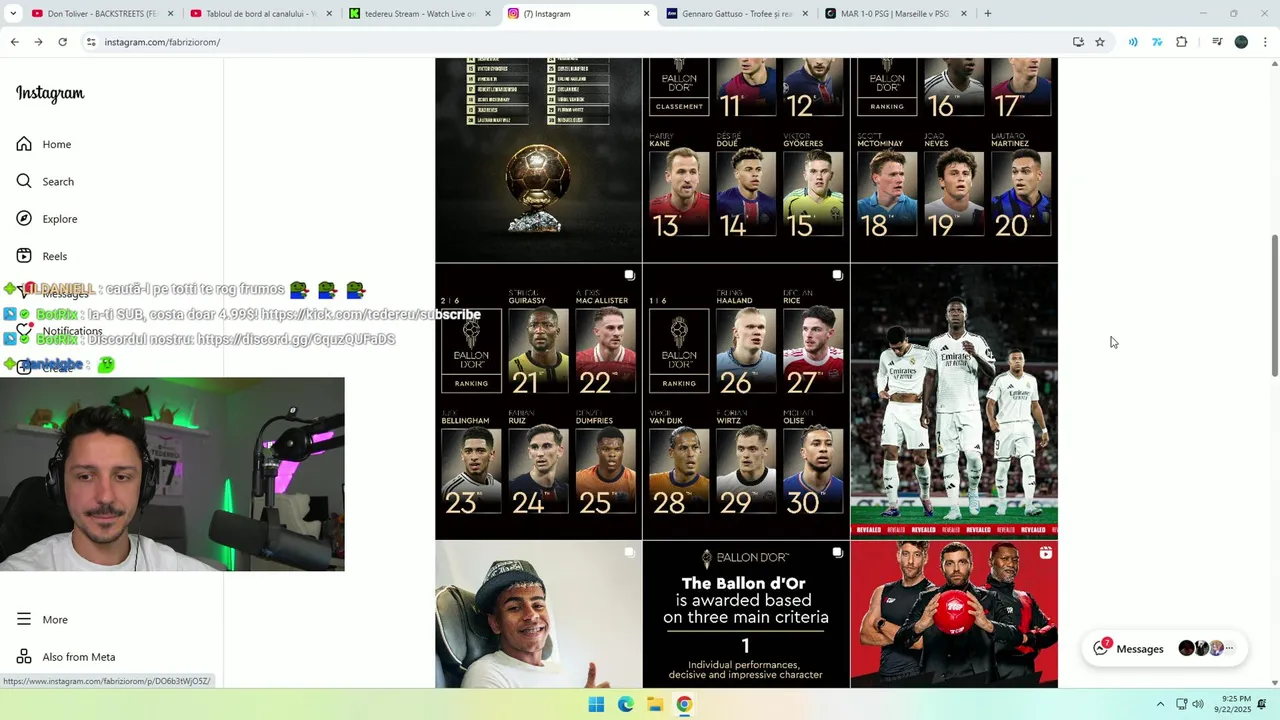
Task: Open Ballon d'Or three main criteria post
Action: tap(746, 614)
